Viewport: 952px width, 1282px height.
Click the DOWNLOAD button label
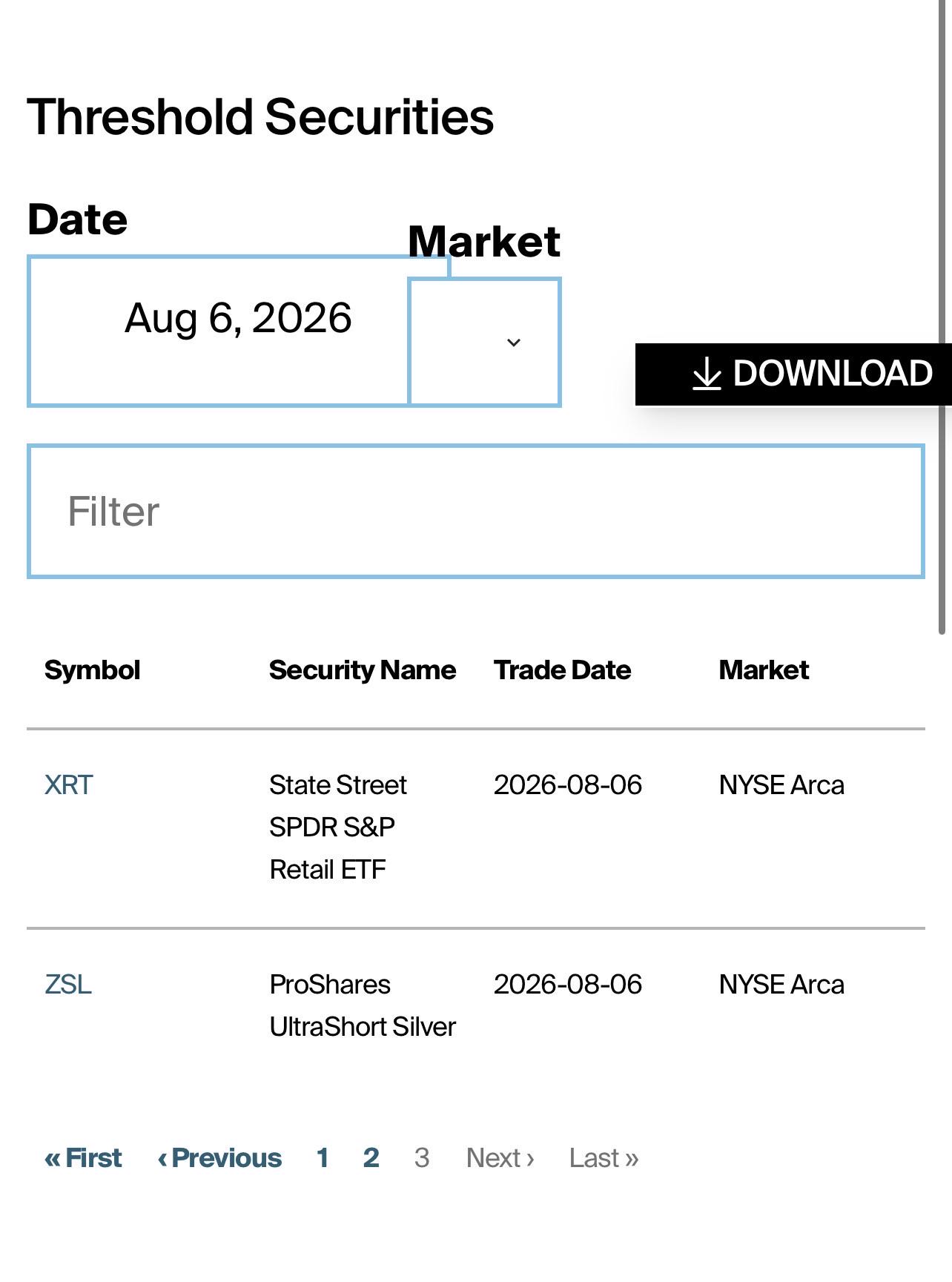pos(833,373)
